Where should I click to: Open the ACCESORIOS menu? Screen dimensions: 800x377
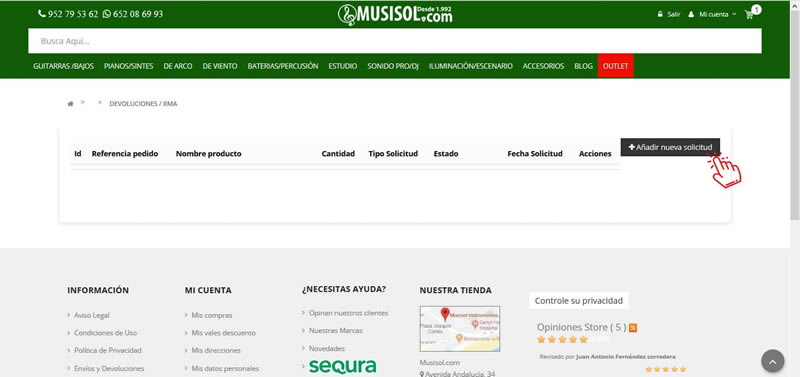point(543,66)
